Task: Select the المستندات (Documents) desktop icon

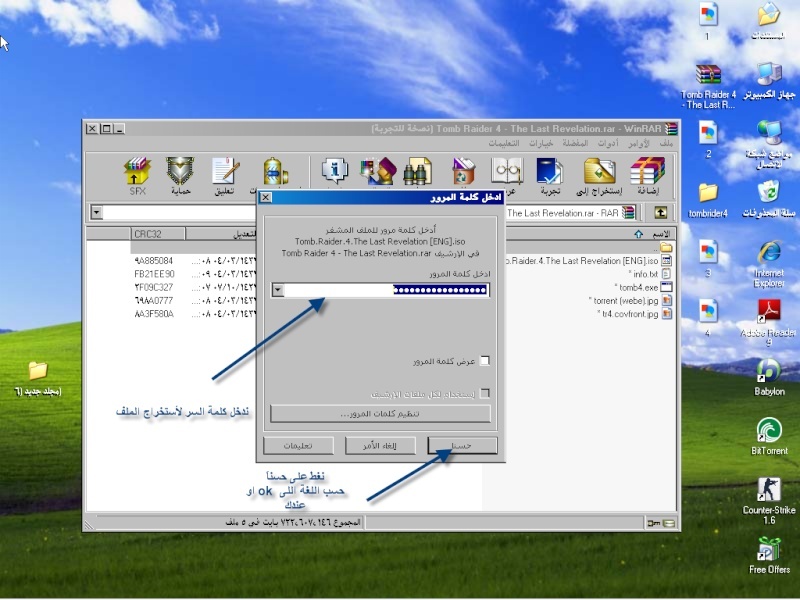Action: coord(769,21)
